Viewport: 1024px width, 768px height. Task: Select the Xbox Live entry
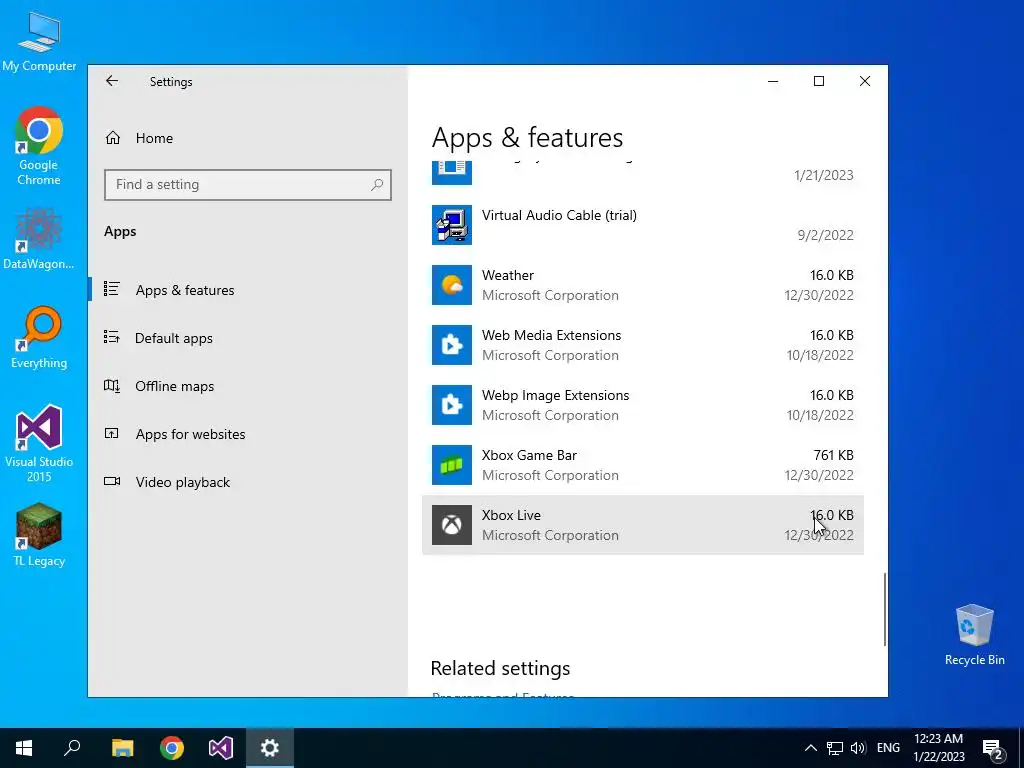(643, 525)
